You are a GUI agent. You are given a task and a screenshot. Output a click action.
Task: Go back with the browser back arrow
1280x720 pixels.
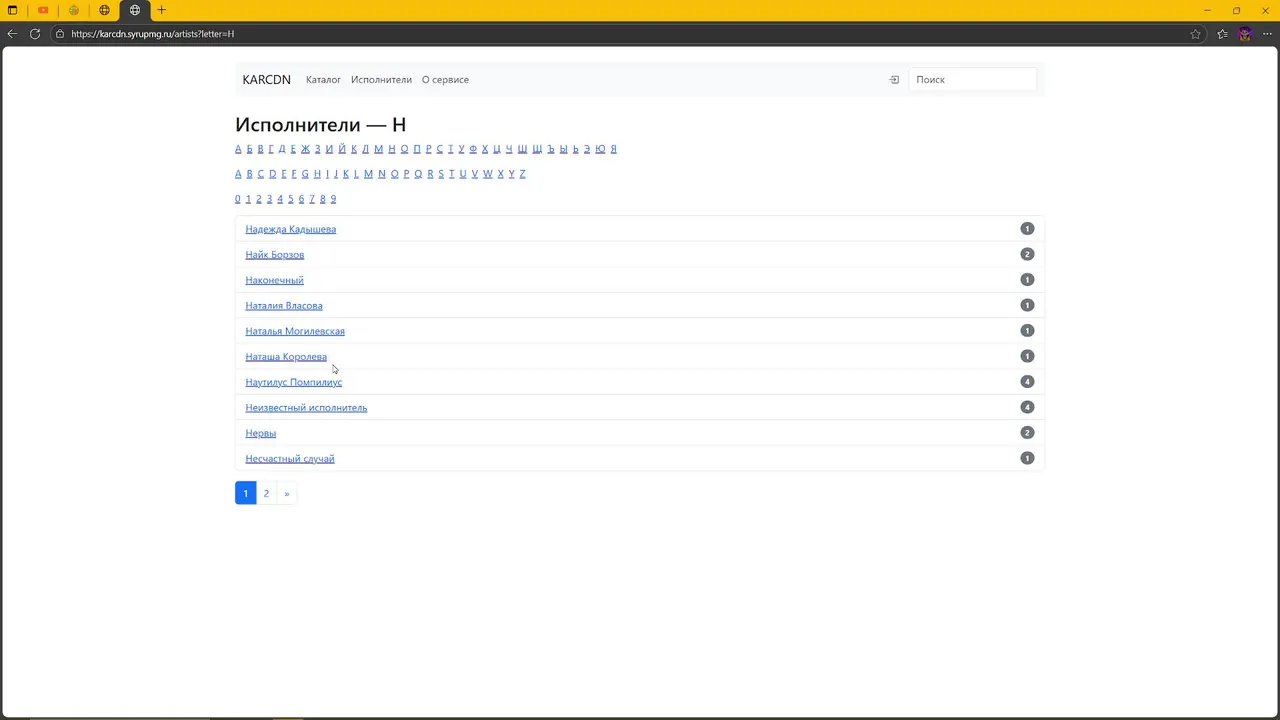[12, 34]
